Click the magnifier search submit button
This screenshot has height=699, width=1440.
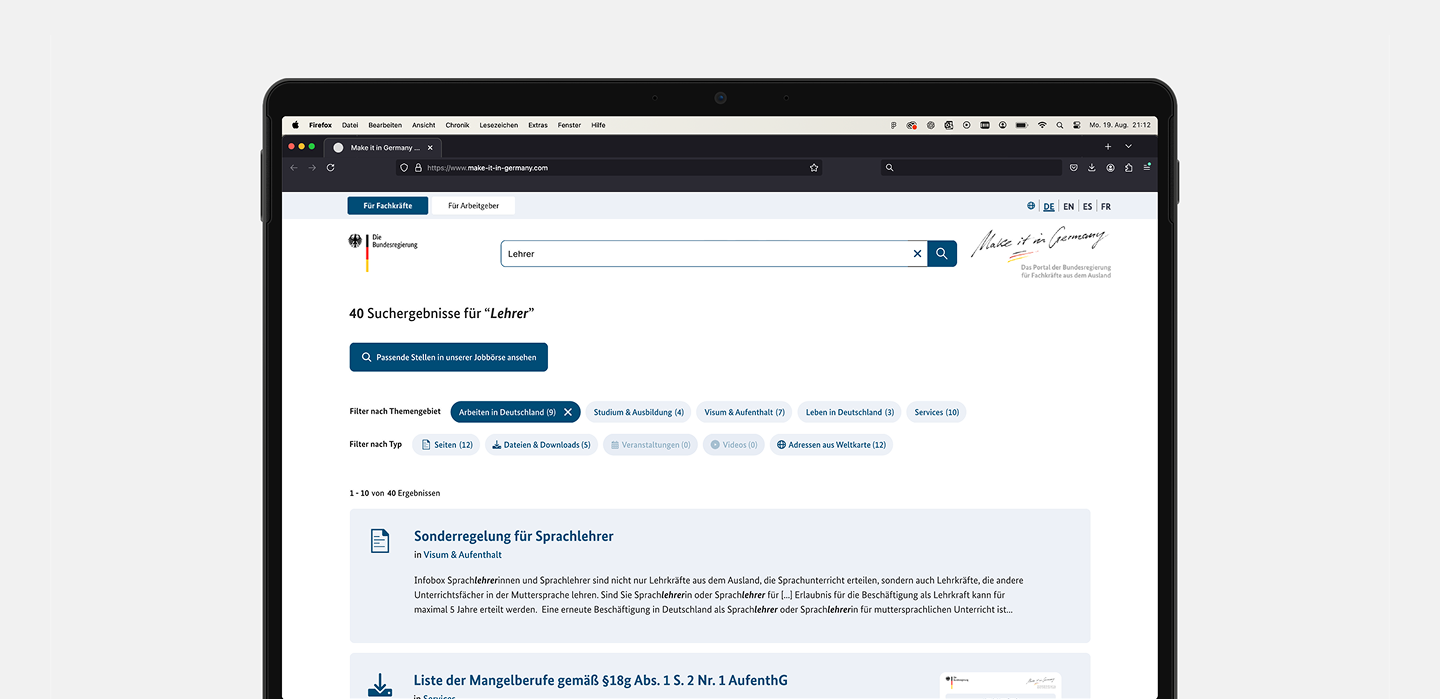point(941,254)
